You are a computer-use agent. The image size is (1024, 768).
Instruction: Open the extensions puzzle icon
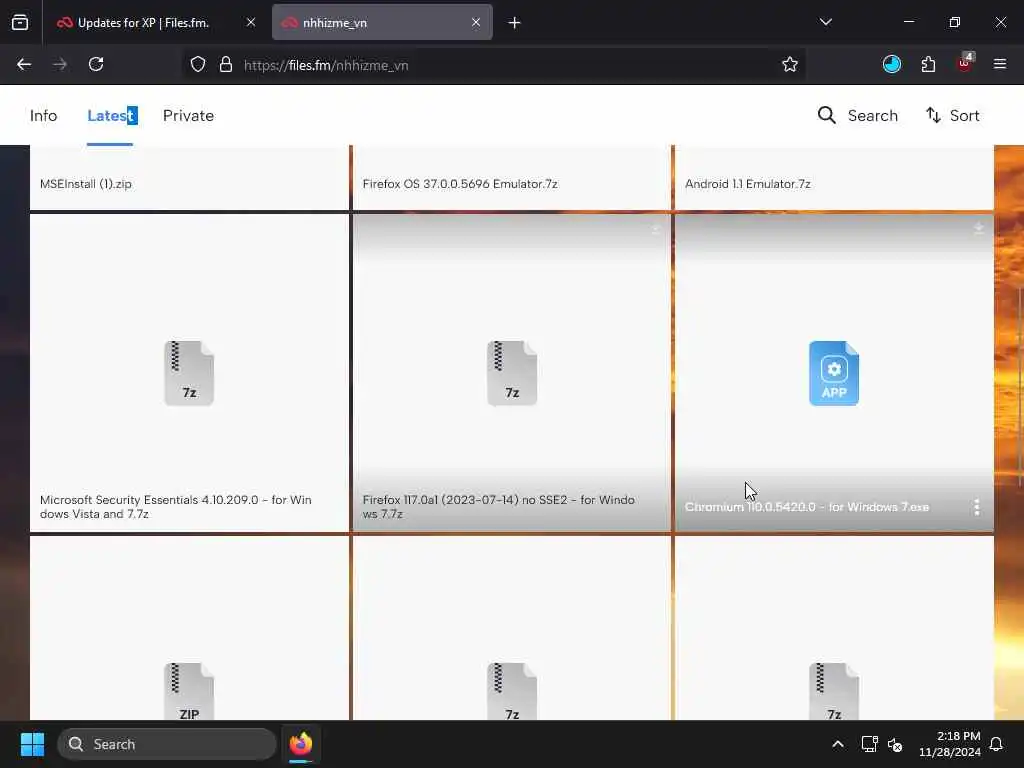(928, 64)
